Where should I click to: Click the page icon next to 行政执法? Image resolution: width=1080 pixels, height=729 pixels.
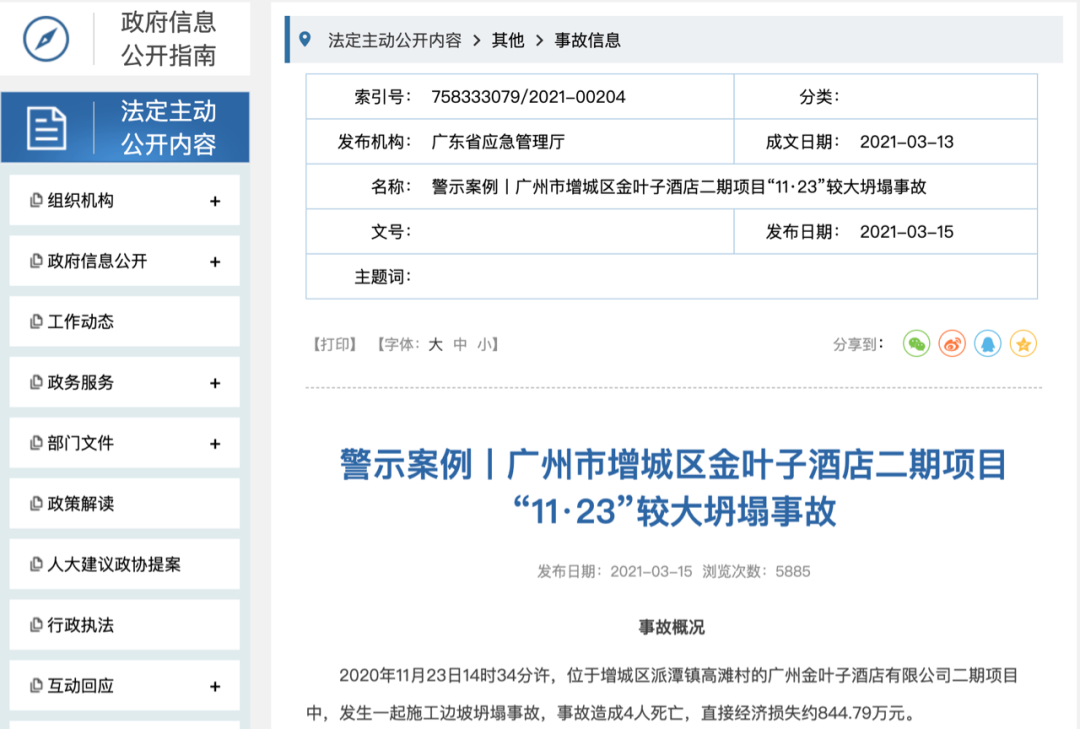36,625
